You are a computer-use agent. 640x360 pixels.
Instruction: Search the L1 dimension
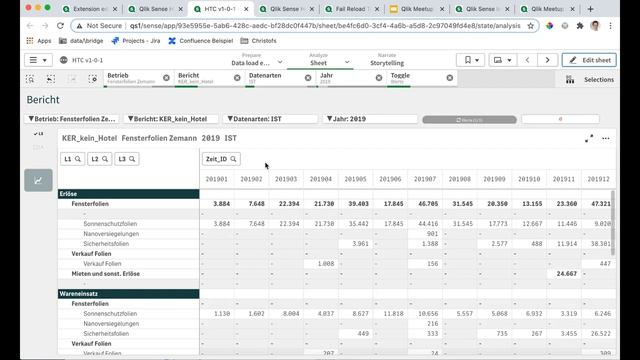click(x=73, y=159)
